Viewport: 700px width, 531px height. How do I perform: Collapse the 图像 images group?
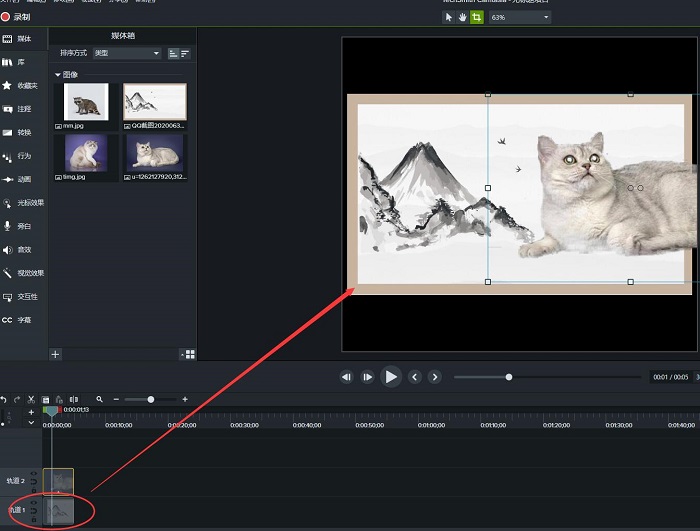(x=58, y=75)
